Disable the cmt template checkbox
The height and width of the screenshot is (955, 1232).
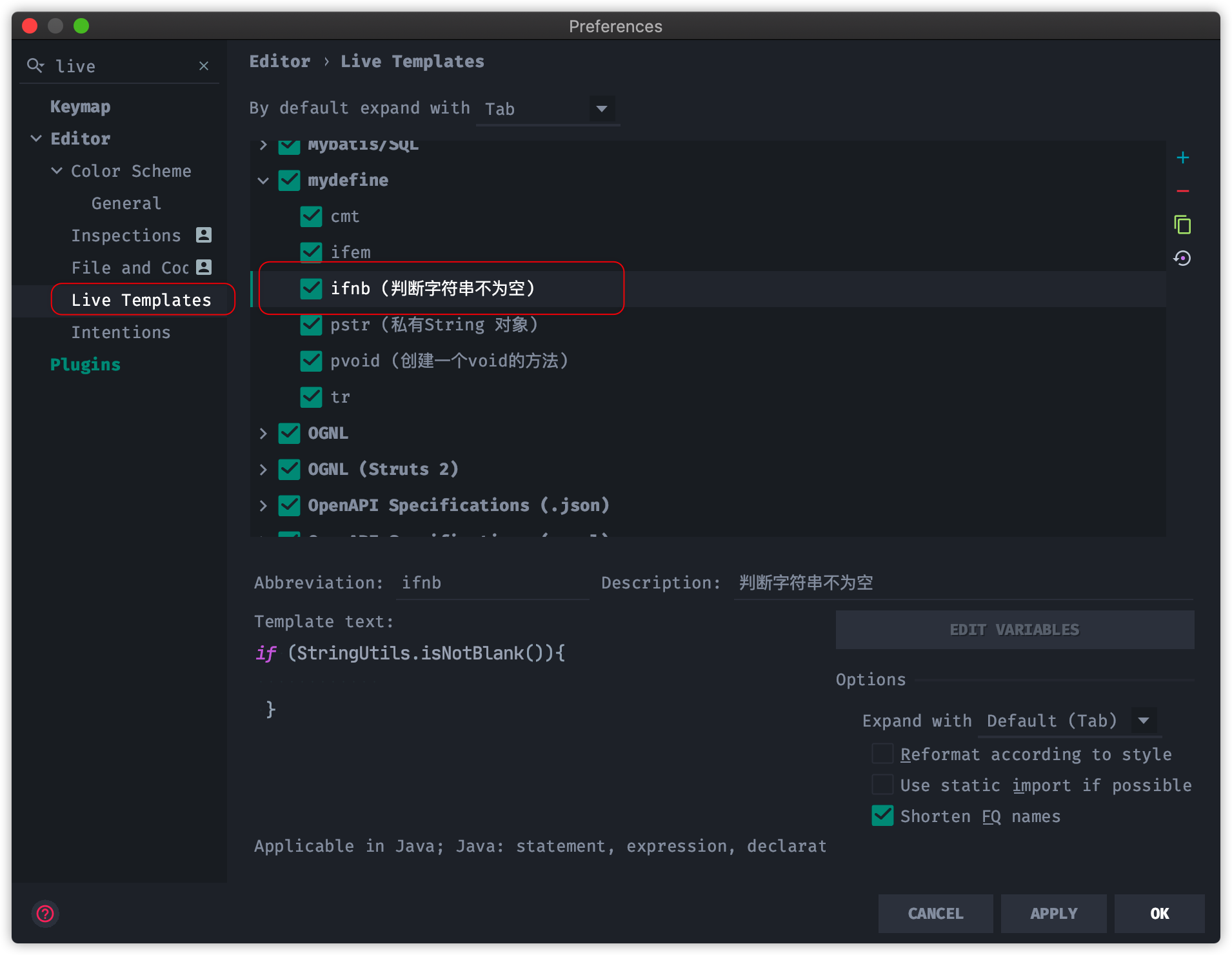coord(311,216)
